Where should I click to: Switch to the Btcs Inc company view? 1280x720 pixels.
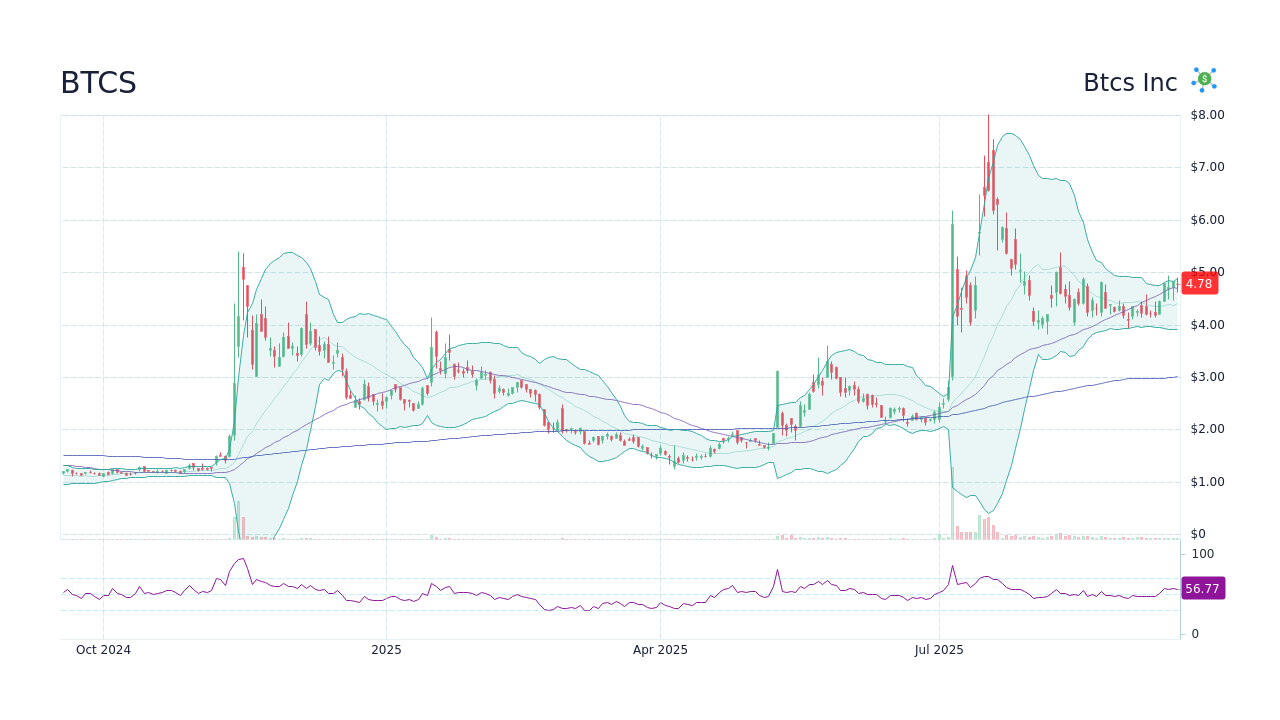click(x=1130, y=82)
